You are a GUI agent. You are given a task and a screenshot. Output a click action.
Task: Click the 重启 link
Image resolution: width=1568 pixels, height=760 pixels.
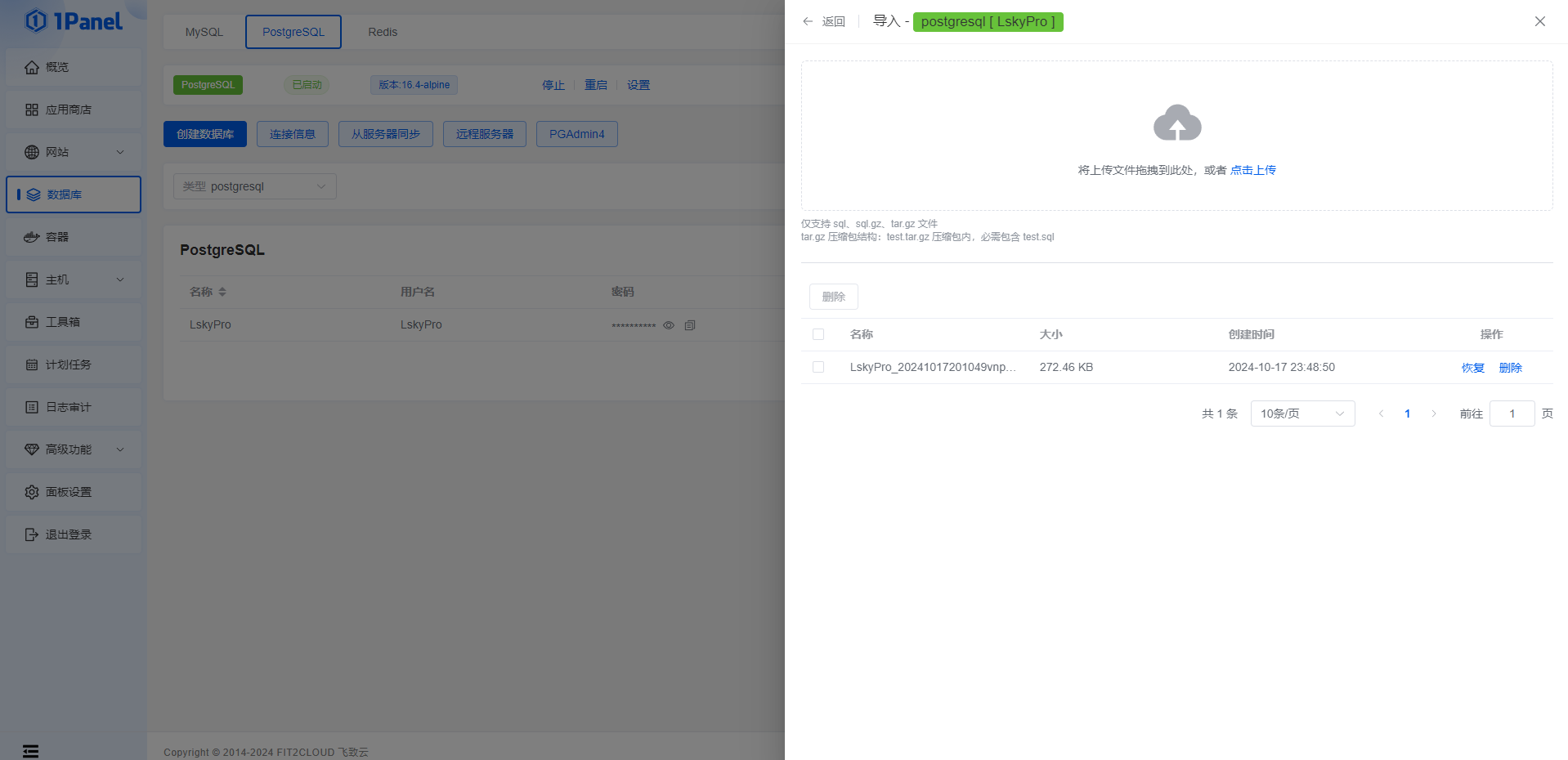pyautogui.click(x=596, y=85)
